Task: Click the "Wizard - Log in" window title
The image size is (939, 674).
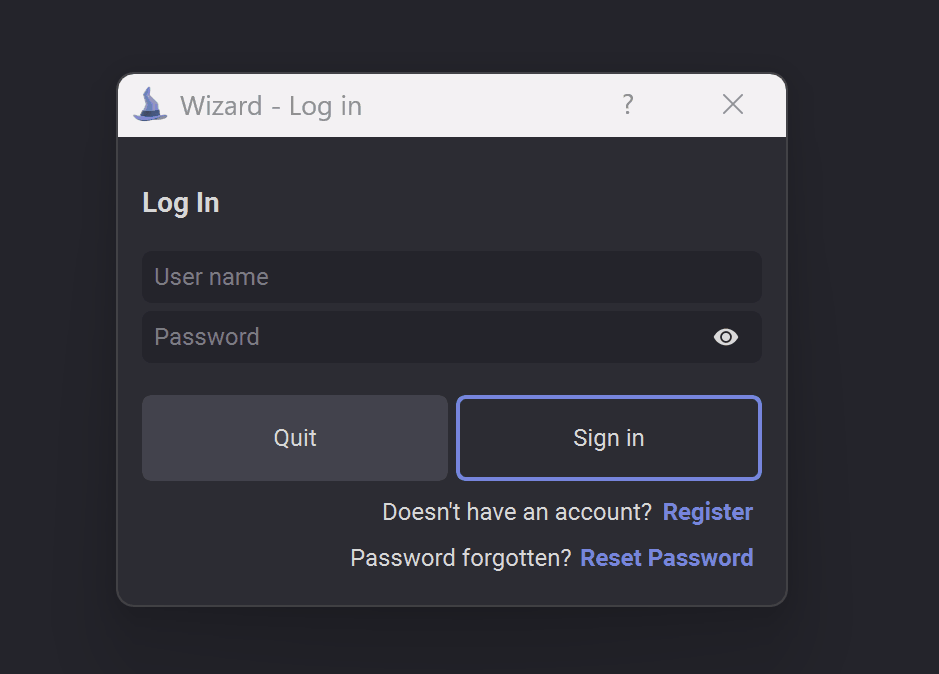Action: coord(271,106)
